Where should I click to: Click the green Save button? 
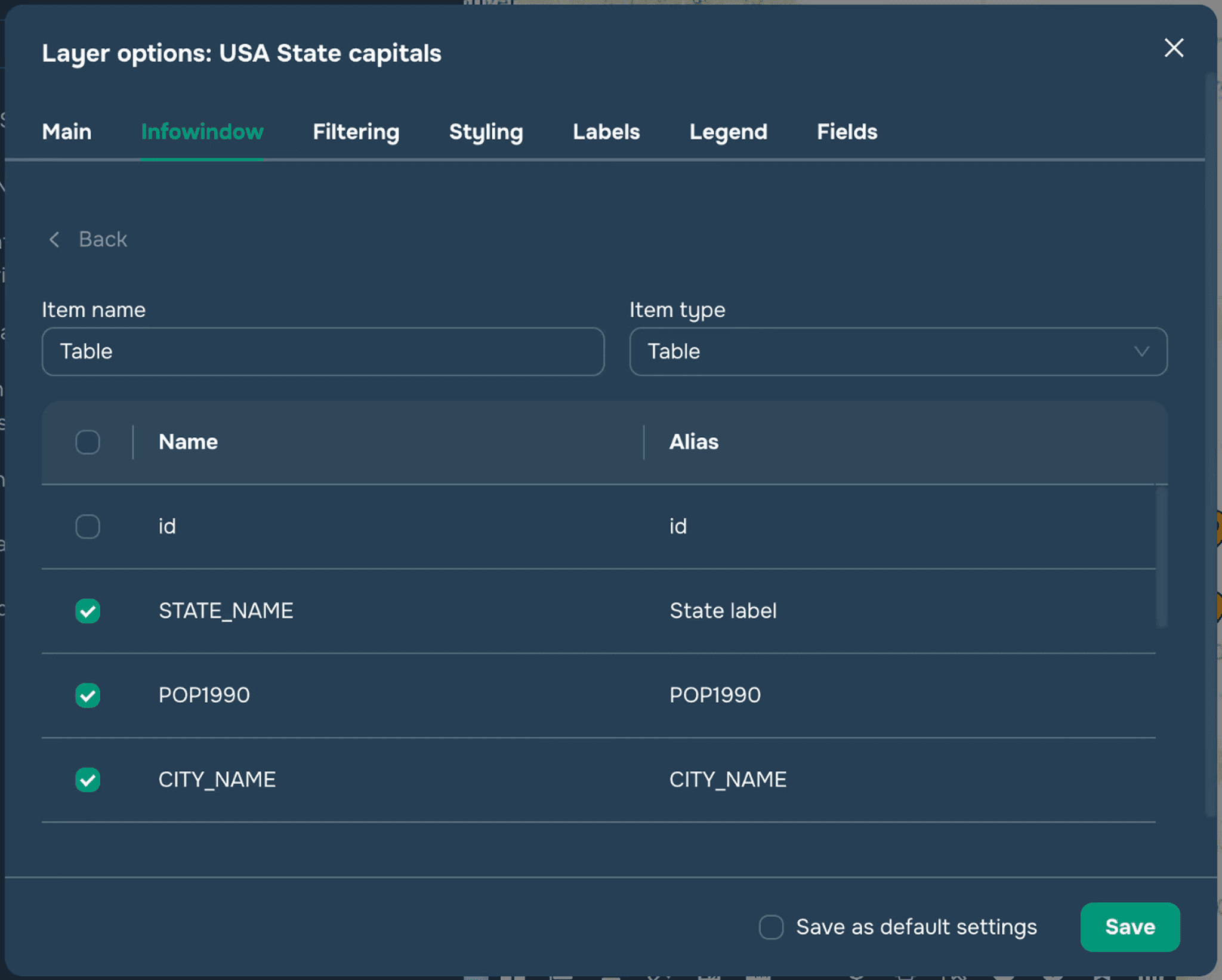click(1130, 927)
